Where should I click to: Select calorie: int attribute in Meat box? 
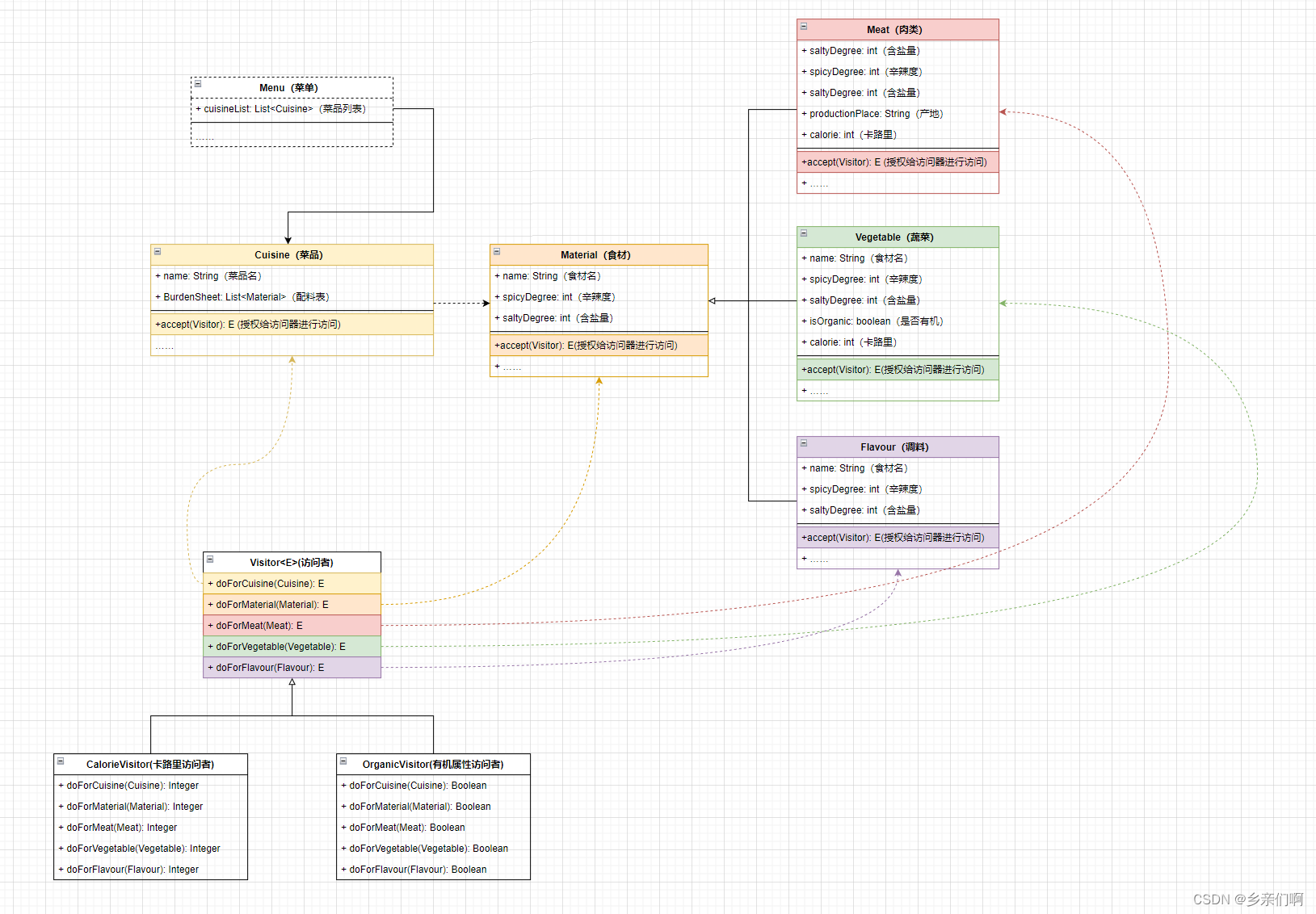click(x=898, y=135)
